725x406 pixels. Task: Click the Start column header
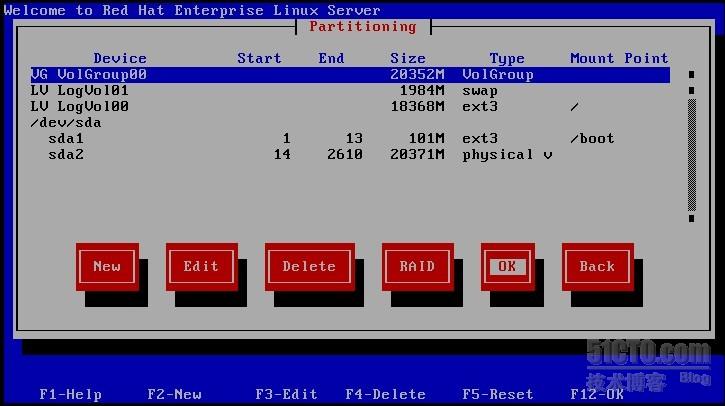pos(259,58)
